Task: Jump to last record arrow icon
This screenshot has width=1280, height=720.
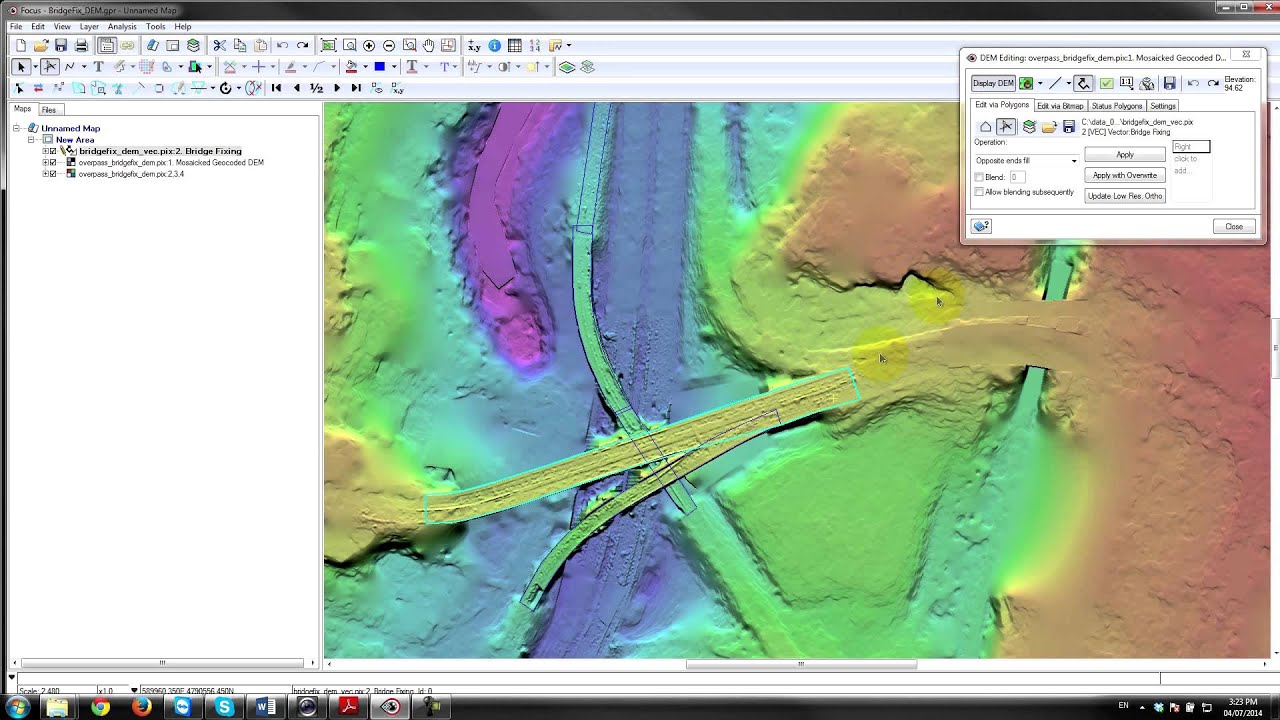Action: click(x=356, y=88)
